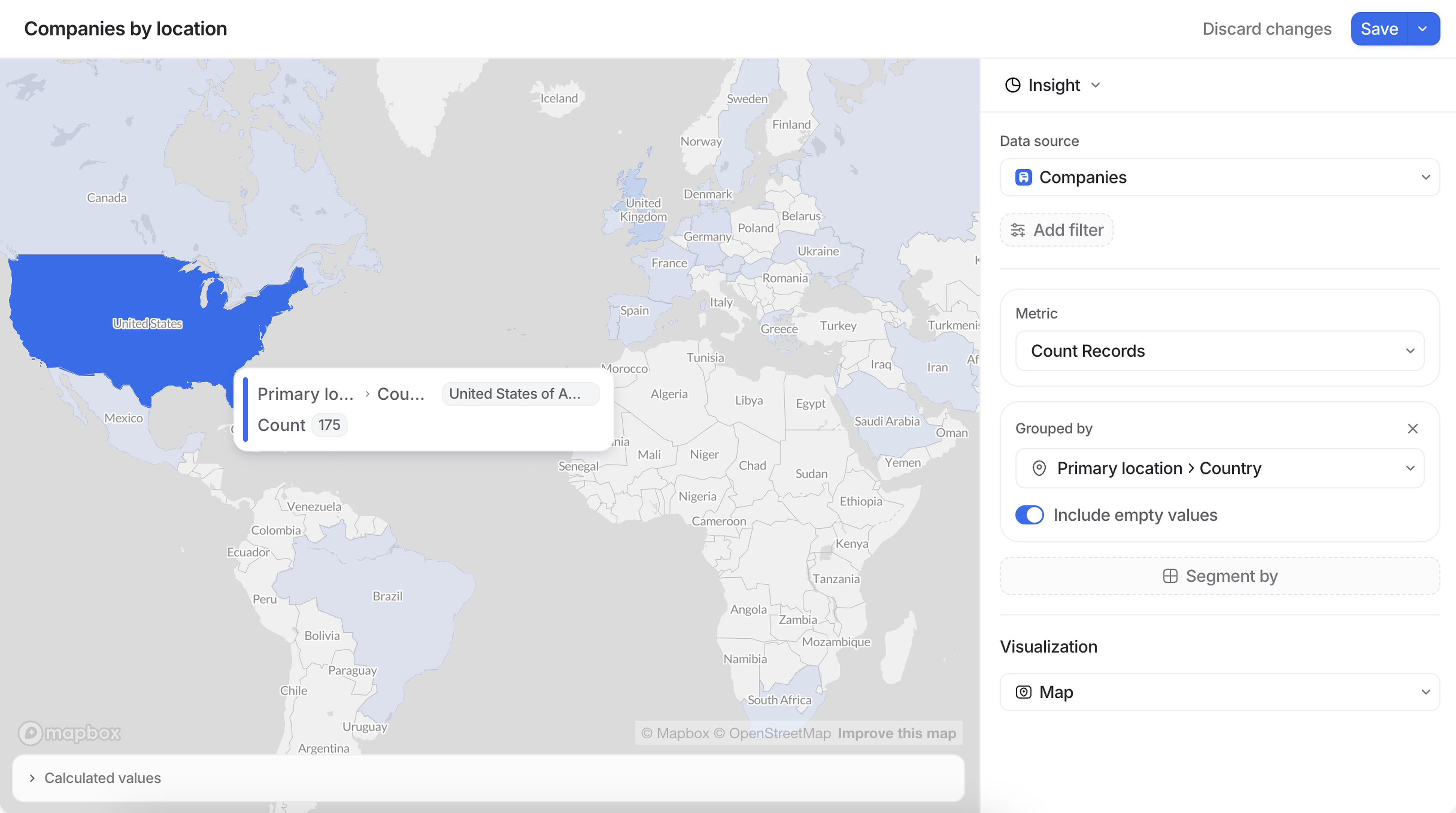Click the Insight clock icon
1456x813 pixels.
[x=1012, y=85]
